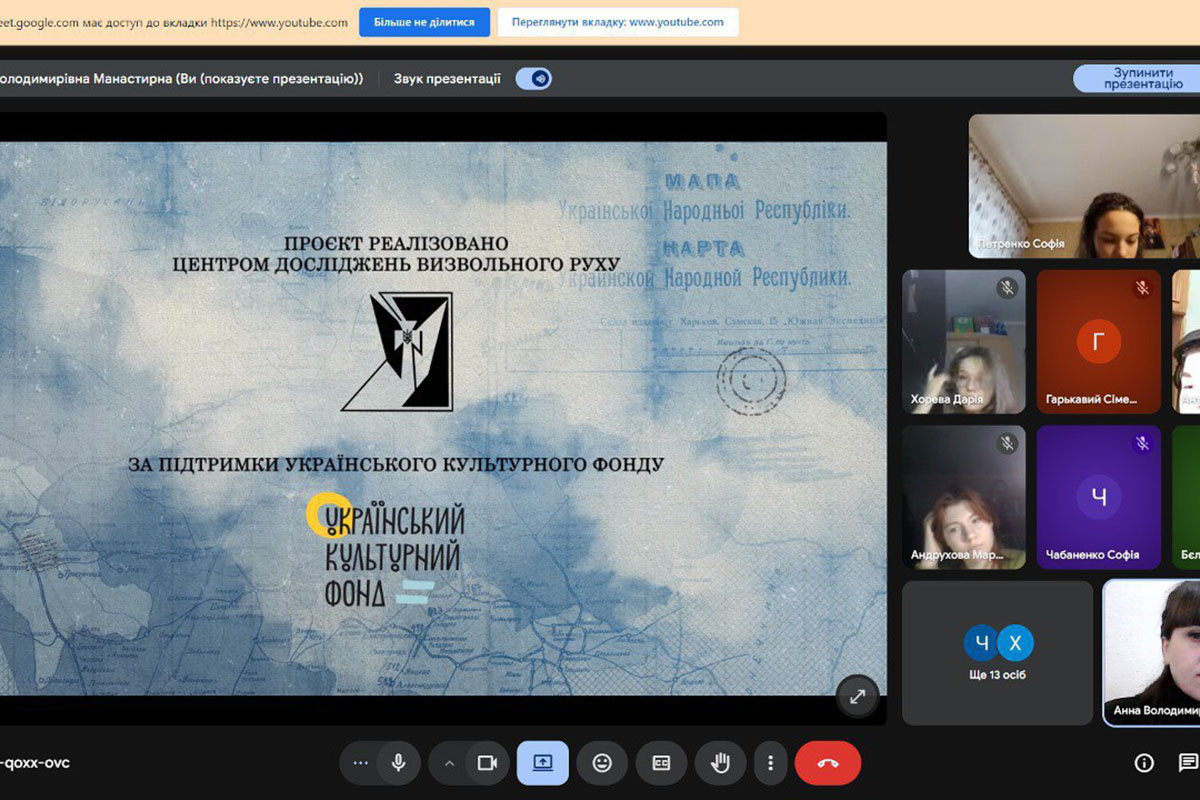Click muted mic icon on Чабаненко Софія tile
The height and width of the screenshot is (800, 1200).
1142,443
